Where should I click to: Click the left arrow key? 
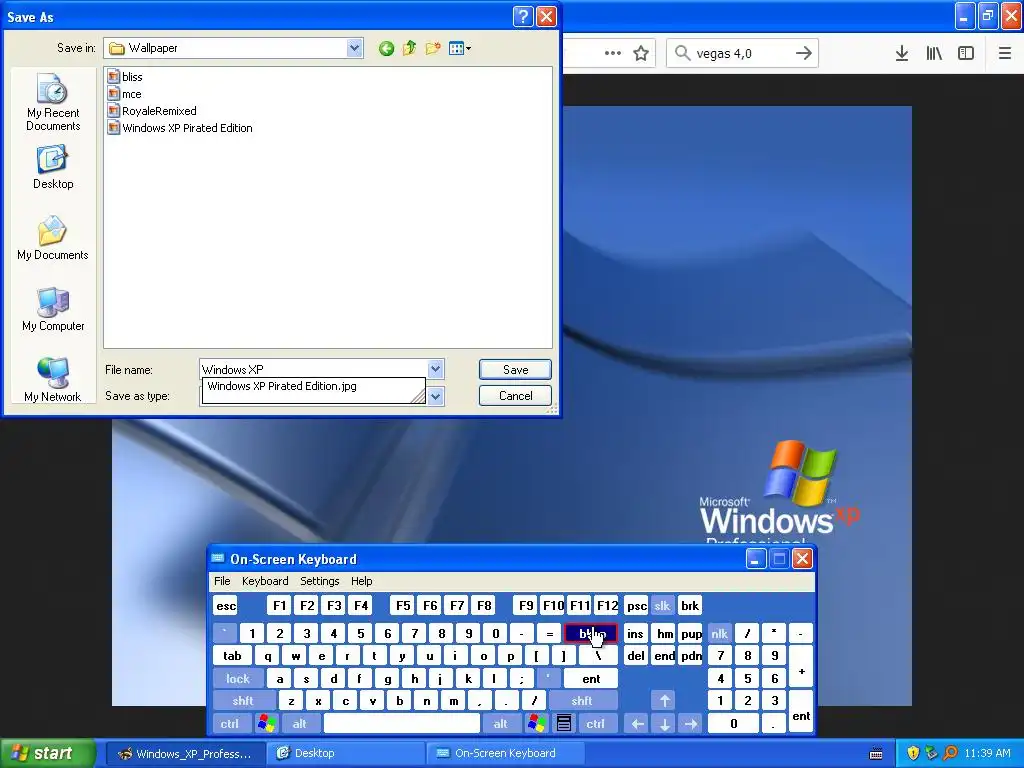638,724
